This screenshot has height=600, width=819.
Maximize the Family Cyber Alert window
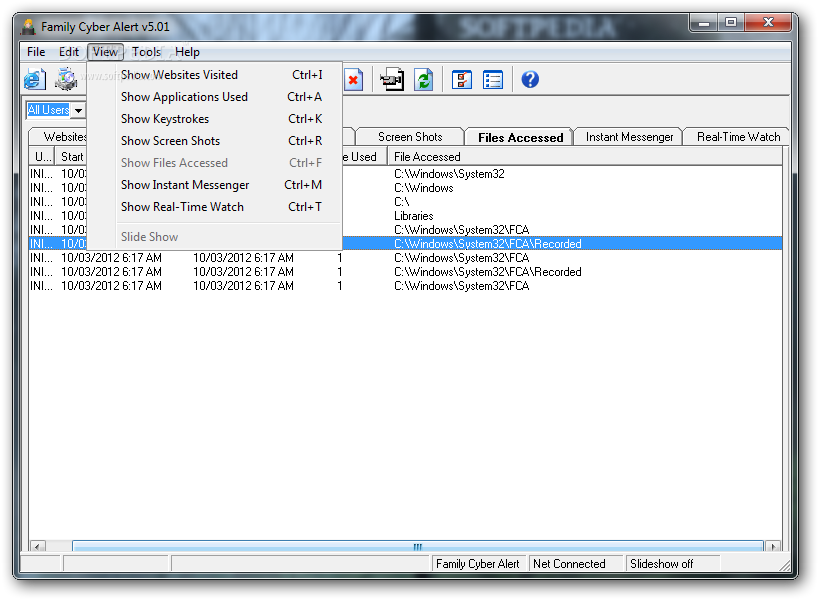(x=731, y=22)
